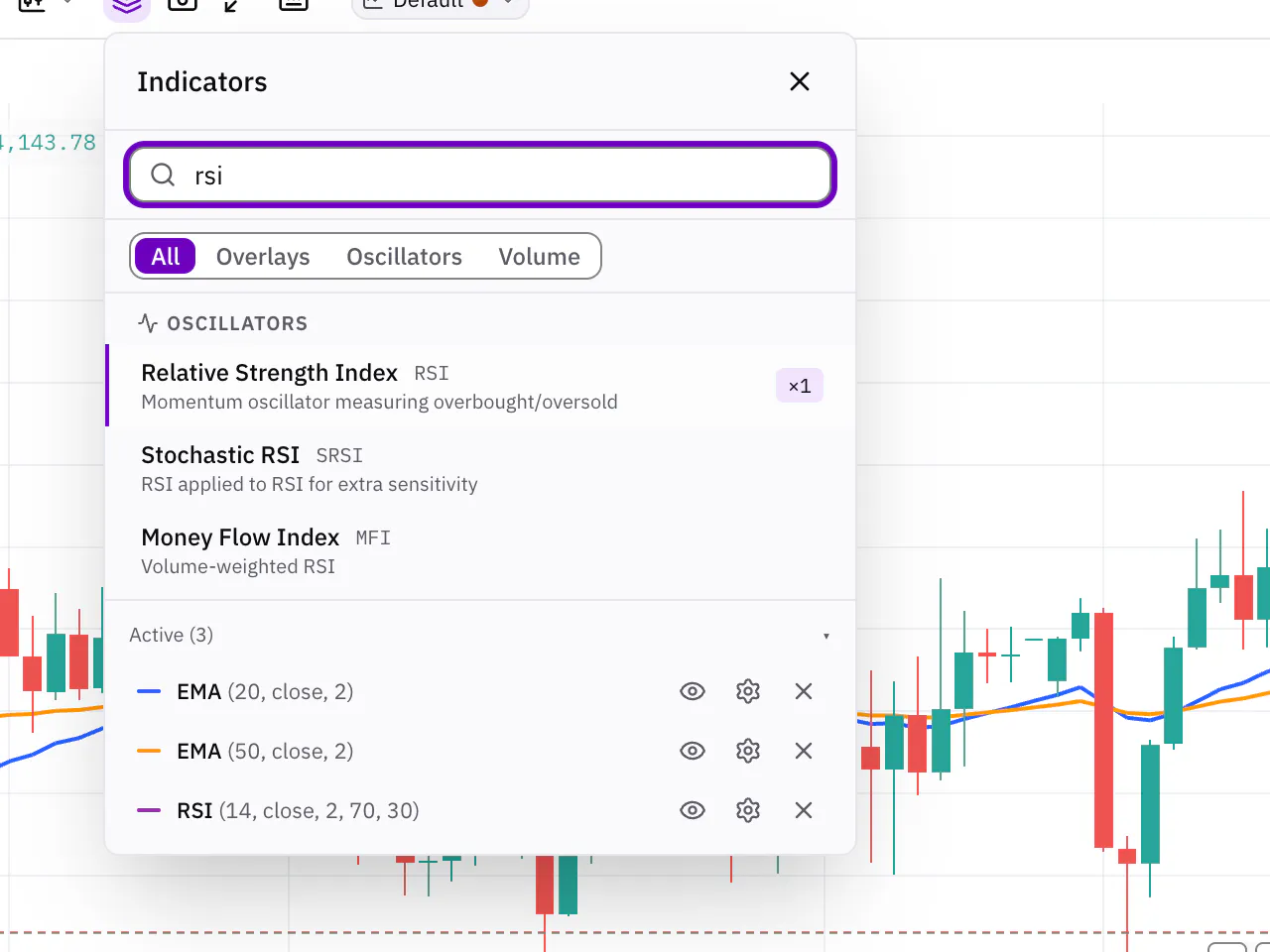The width and height of the screenshot is (1270, 952).
Task: Click 'Momentum oscillator measuring overbought/oversold' description
Action: coord(379,402)
